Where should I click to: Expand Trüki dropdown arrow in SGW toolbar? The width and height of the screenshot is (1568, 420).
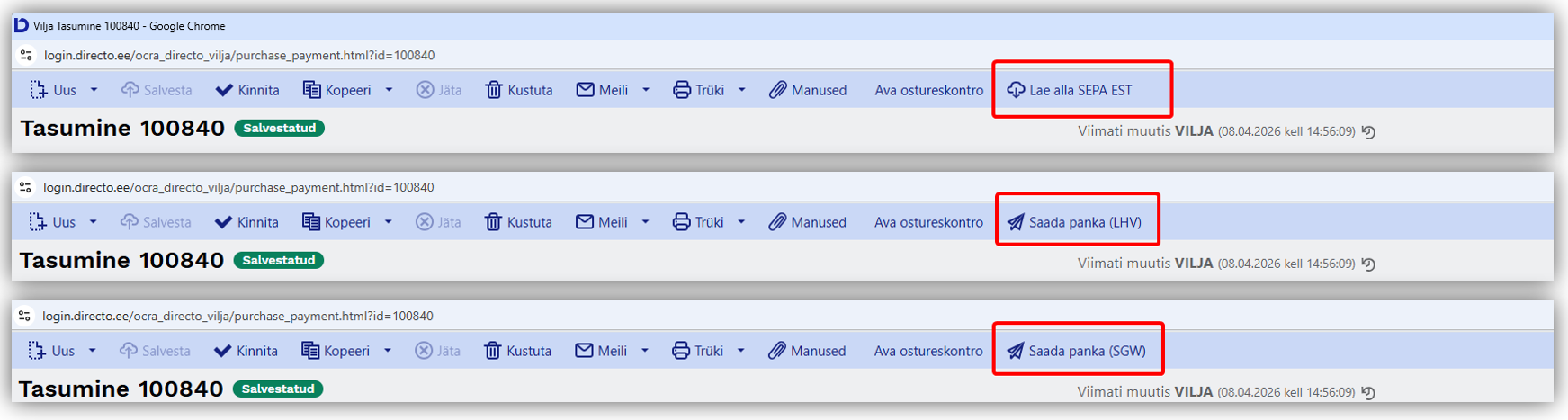(741, 351)
